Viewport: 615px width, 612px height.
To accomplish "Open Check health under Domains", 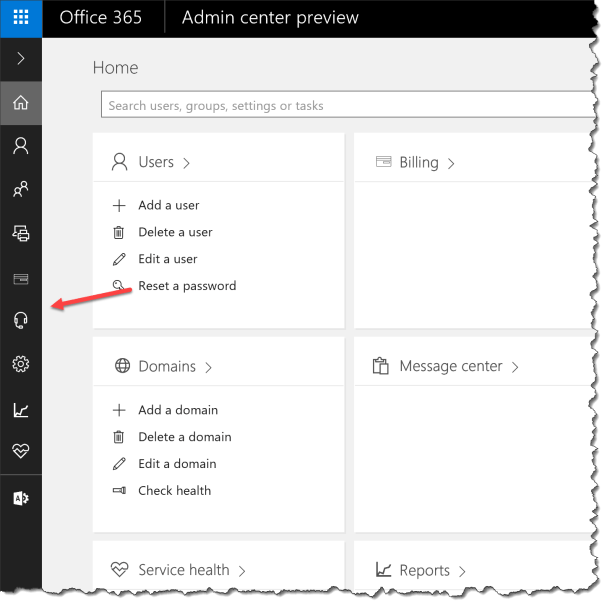I will point(174,491).
